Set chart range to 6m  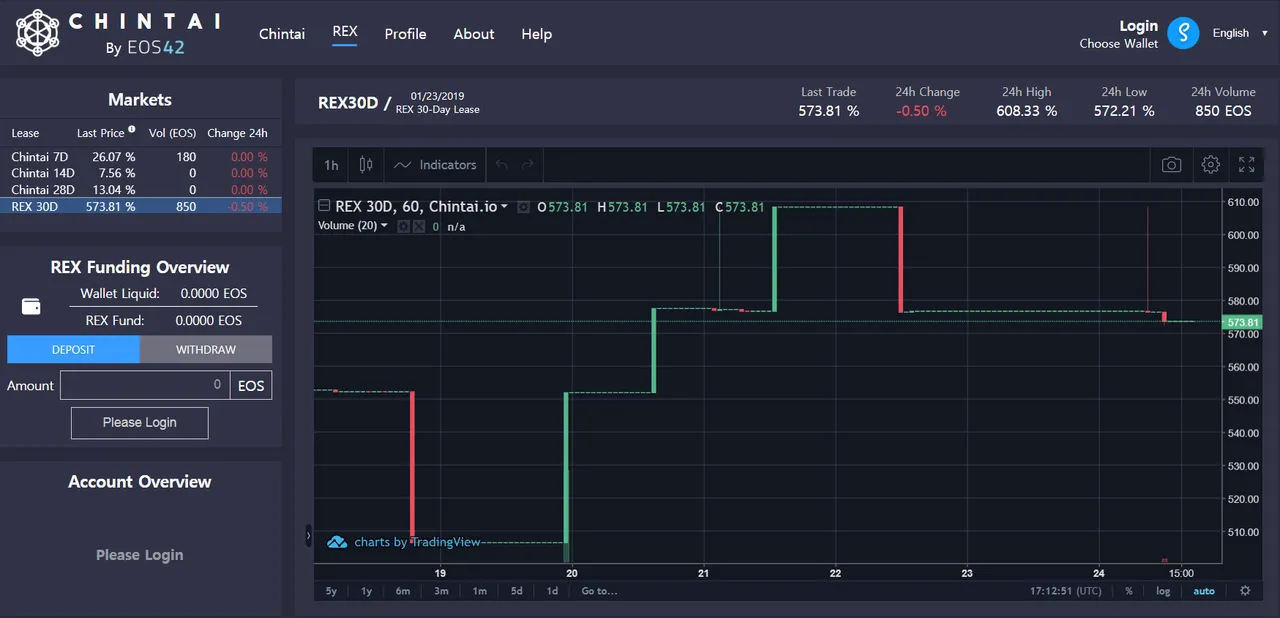[x=403, y=591]
